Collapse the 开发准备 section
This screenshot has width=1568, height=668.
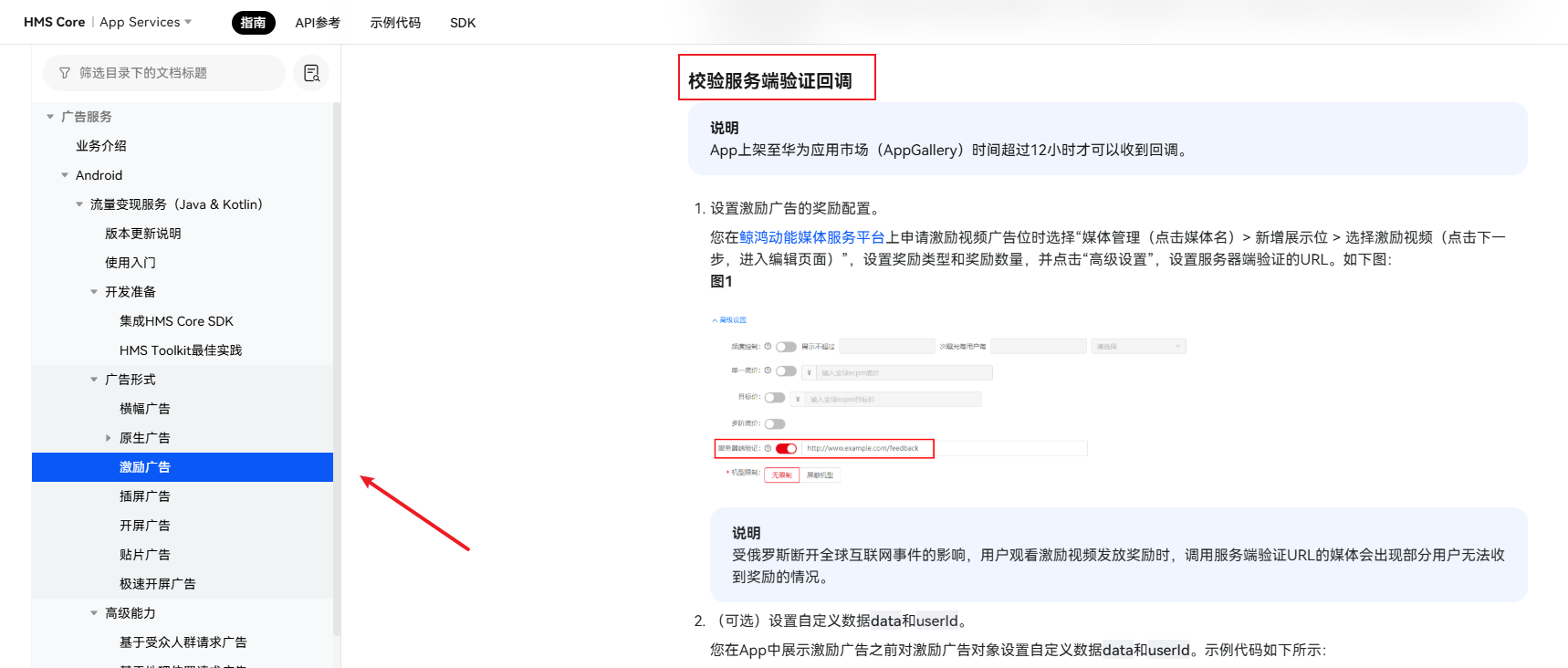(x=94, y=292)
